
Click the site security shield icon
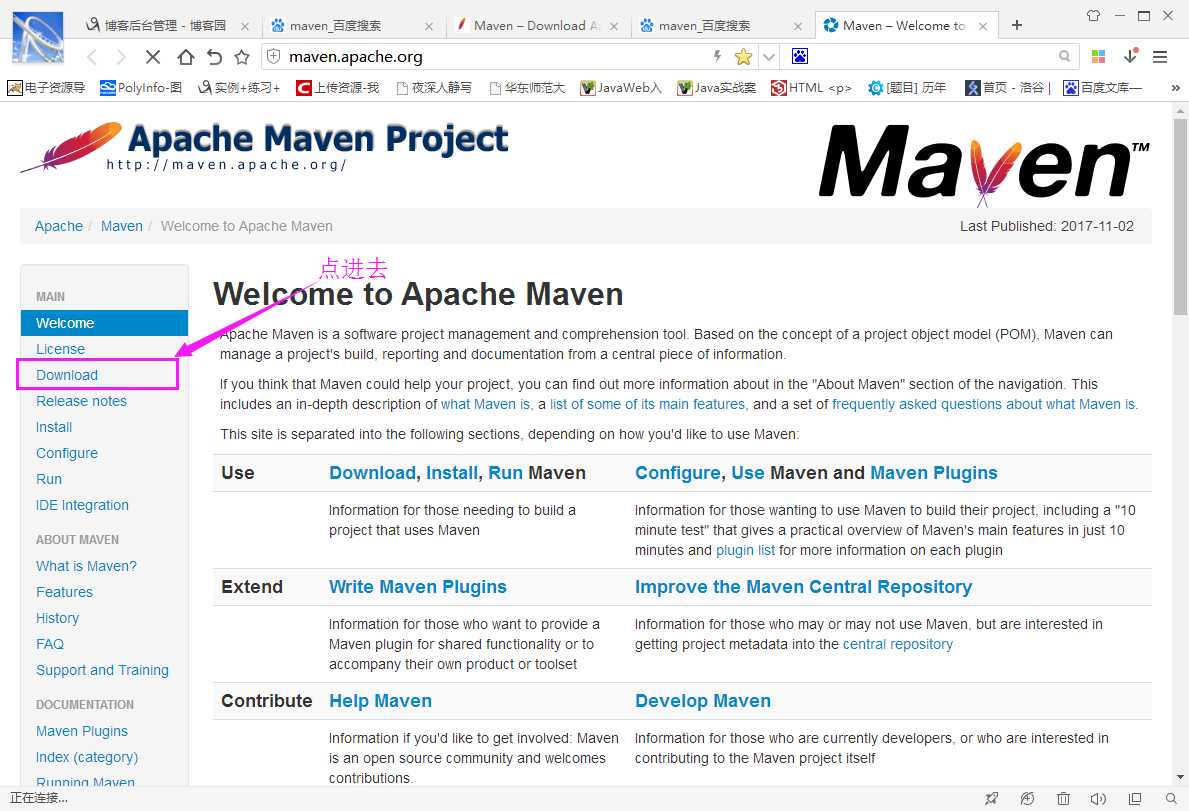pos(274,56)
